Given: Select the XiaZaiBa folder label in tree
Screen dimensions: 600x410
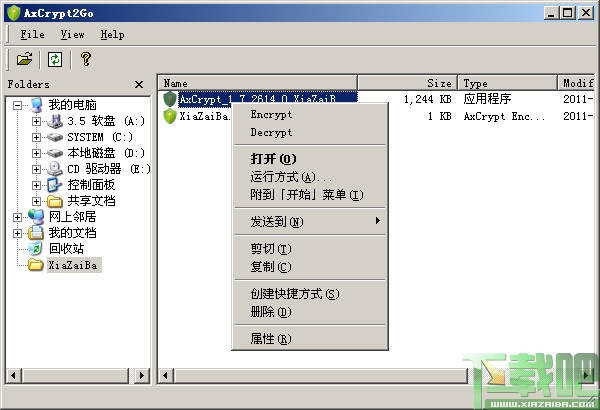Looking at the screenshot, I should pos(73,265).
